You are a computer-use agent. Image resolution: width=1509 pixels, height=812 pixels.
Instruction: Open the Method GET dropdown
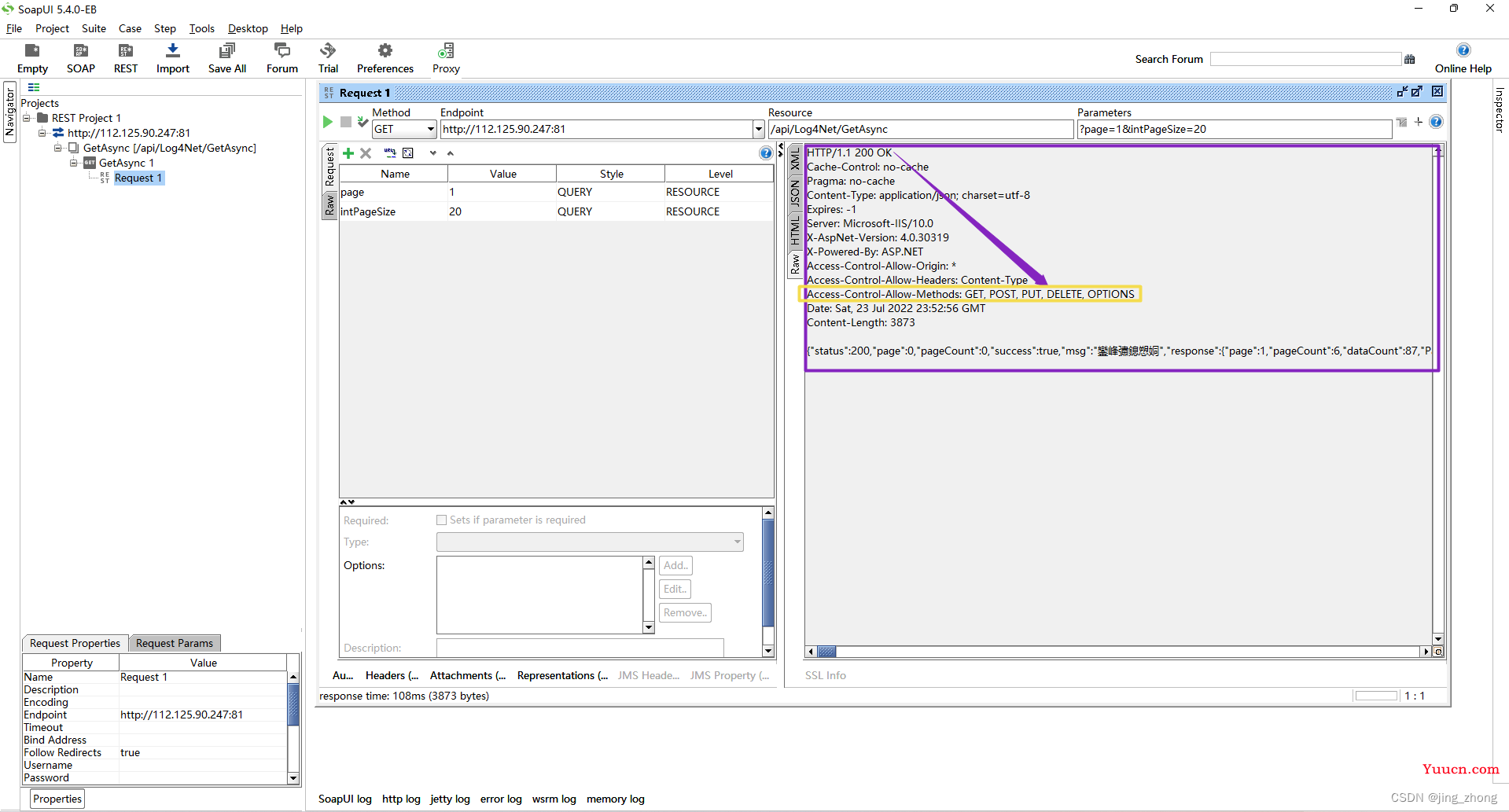point(431,130)
